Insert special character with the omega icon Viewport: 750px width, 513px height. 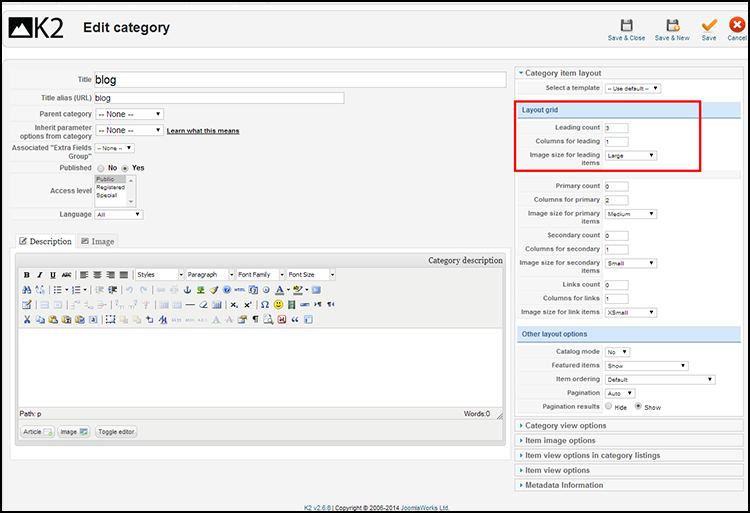(x=264, y=304)
